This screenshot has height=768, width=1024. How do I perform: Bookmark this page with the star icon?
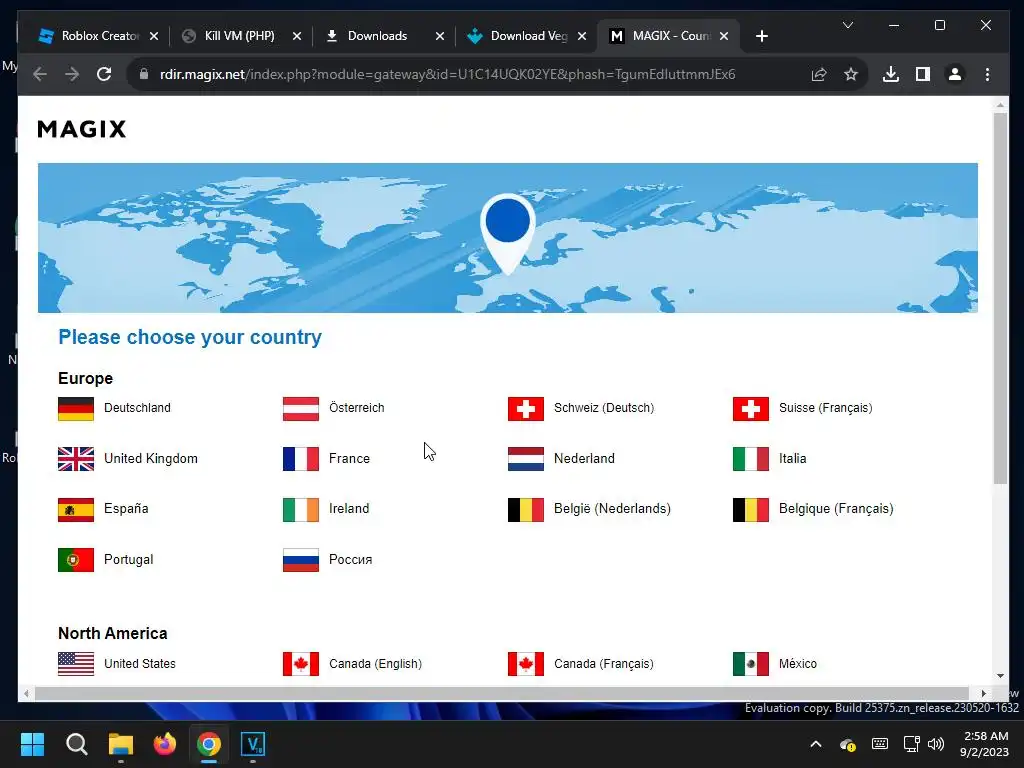[x=850, y=74]
